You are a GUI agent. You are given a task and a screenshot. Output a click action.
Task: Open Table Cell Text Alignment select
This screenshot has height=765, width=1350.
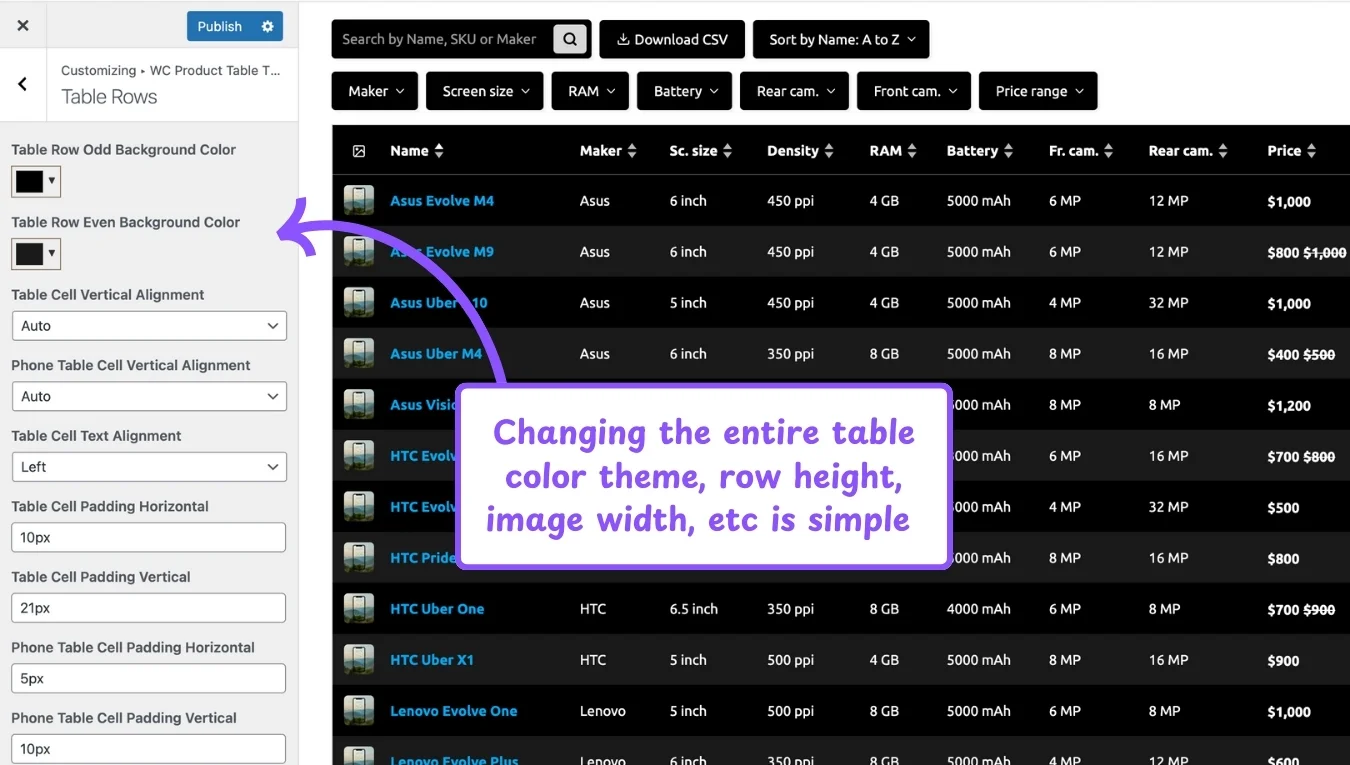click(x=149, y=467)
